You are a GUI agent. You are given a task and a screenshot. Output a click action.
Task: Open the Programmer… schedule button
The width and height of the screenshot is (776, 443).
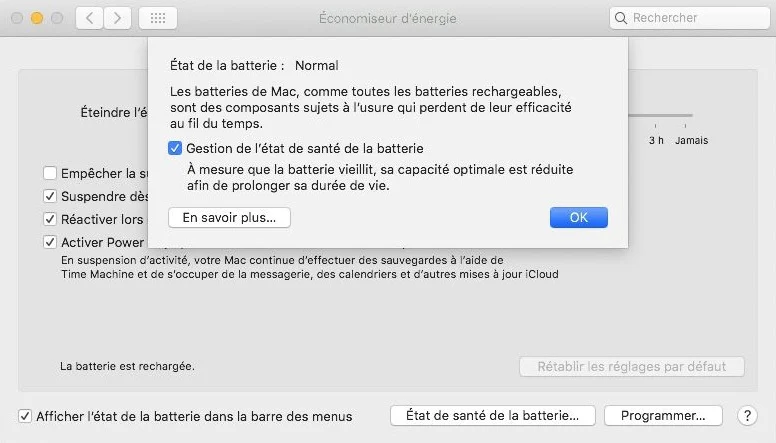click(x=663, y=416)
